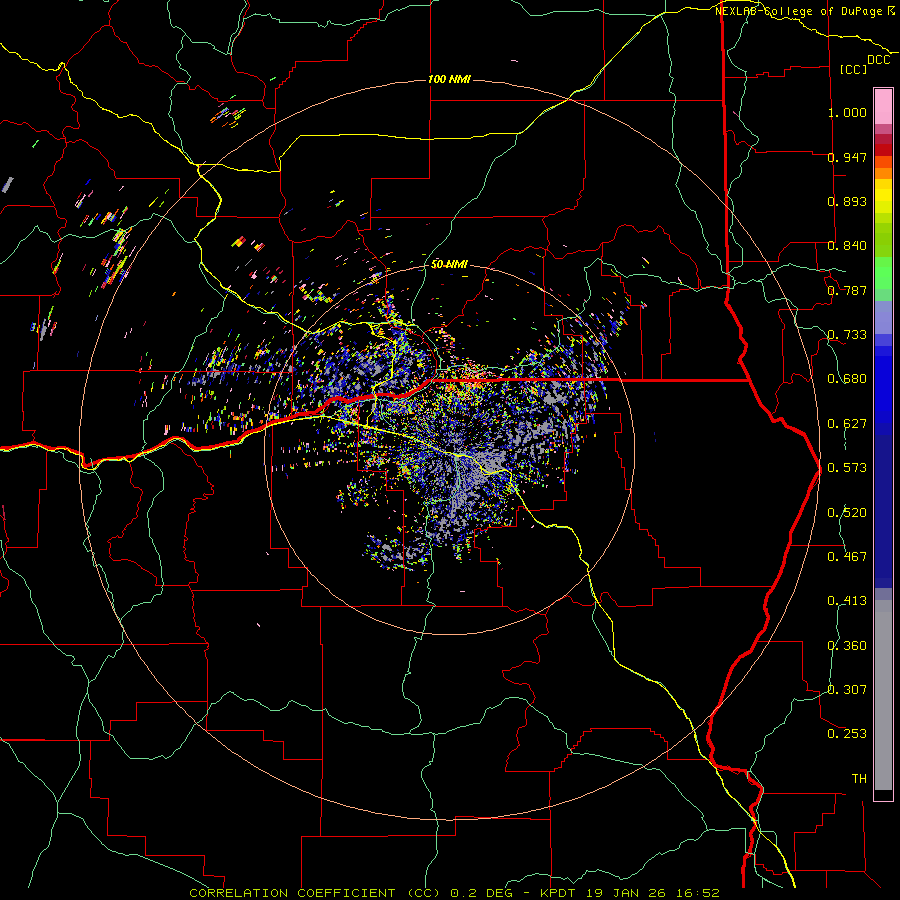The height and width of the screenshot is (900, 900).
Task: Click the [CC] legend unit label
Action: point(854,69)
